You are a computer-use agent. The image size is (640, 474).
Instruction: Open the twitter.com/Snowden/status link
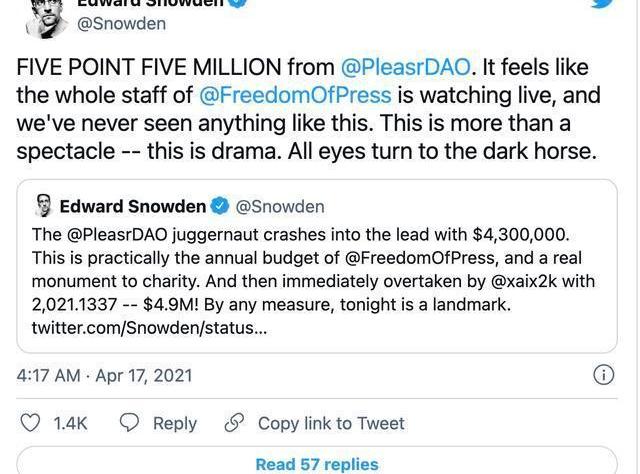point(149,328)
